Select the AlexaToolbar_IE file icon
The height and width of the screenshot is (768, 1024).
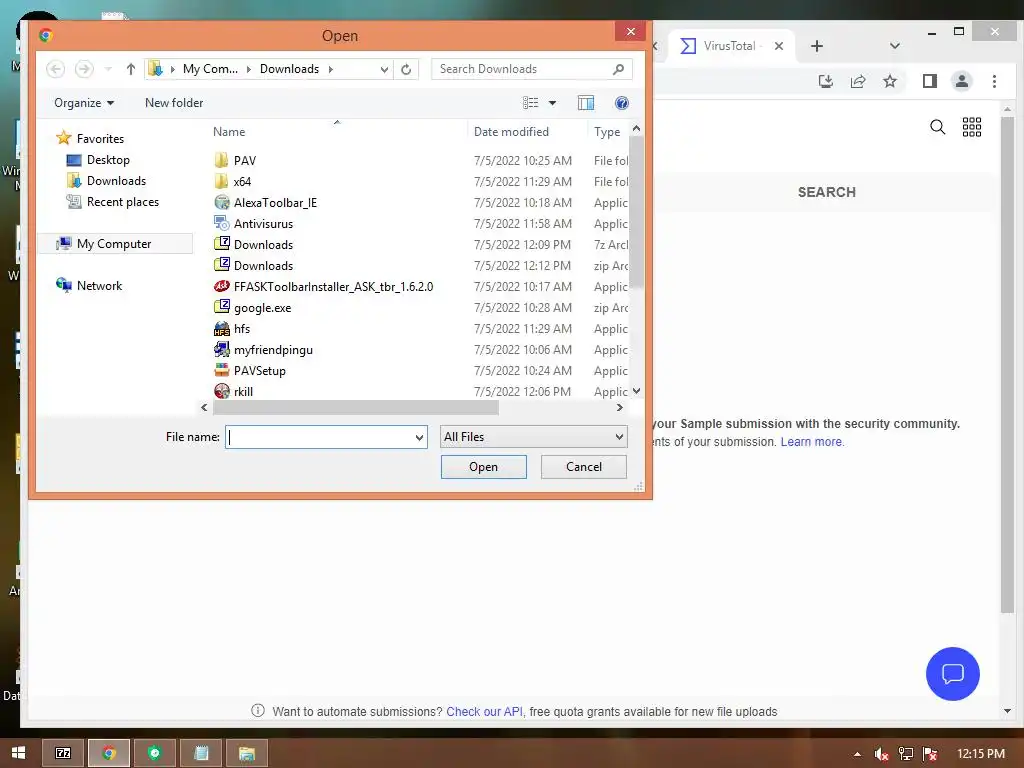[221, 202]
